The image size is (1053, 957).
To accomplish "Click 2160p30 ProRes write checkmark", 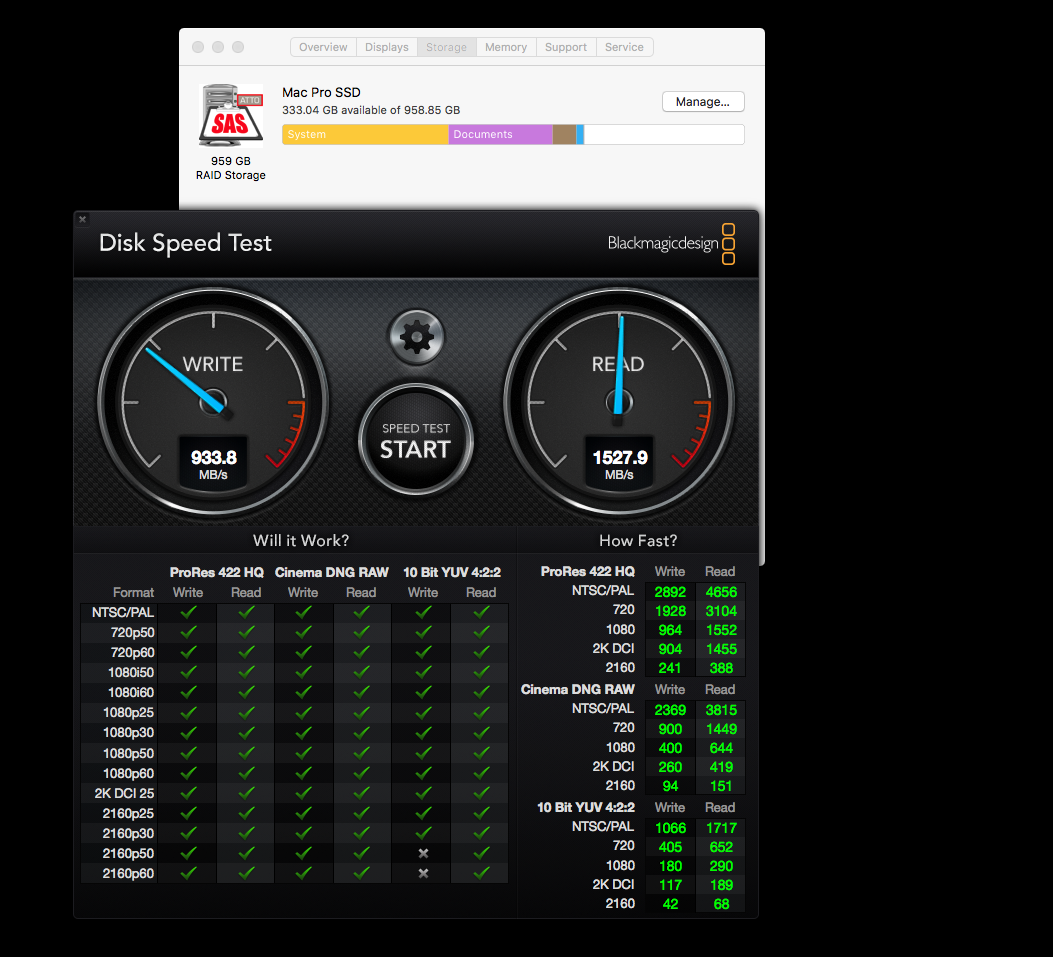I will [188, 833].
